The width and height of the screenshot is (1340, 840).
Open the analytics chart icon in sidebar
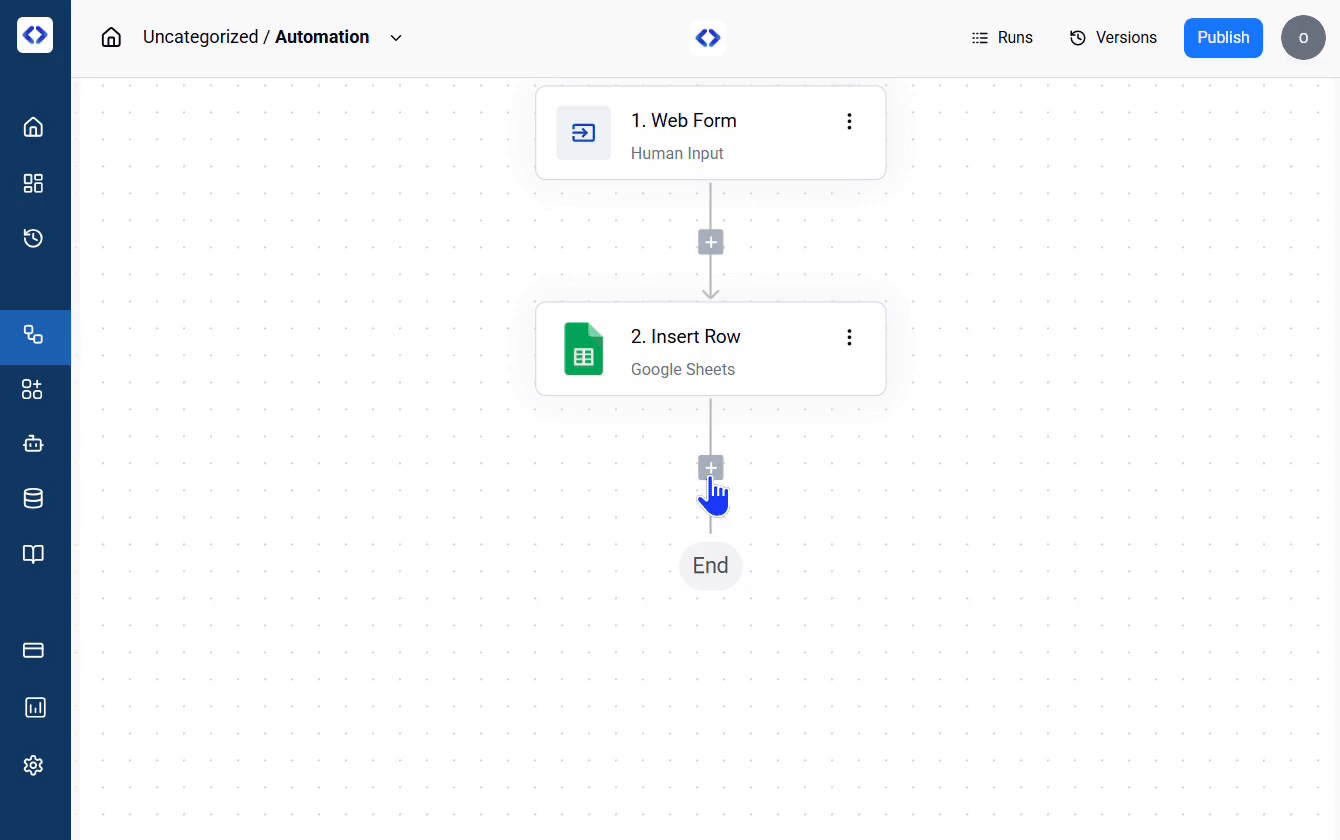(x=35, y=708)
